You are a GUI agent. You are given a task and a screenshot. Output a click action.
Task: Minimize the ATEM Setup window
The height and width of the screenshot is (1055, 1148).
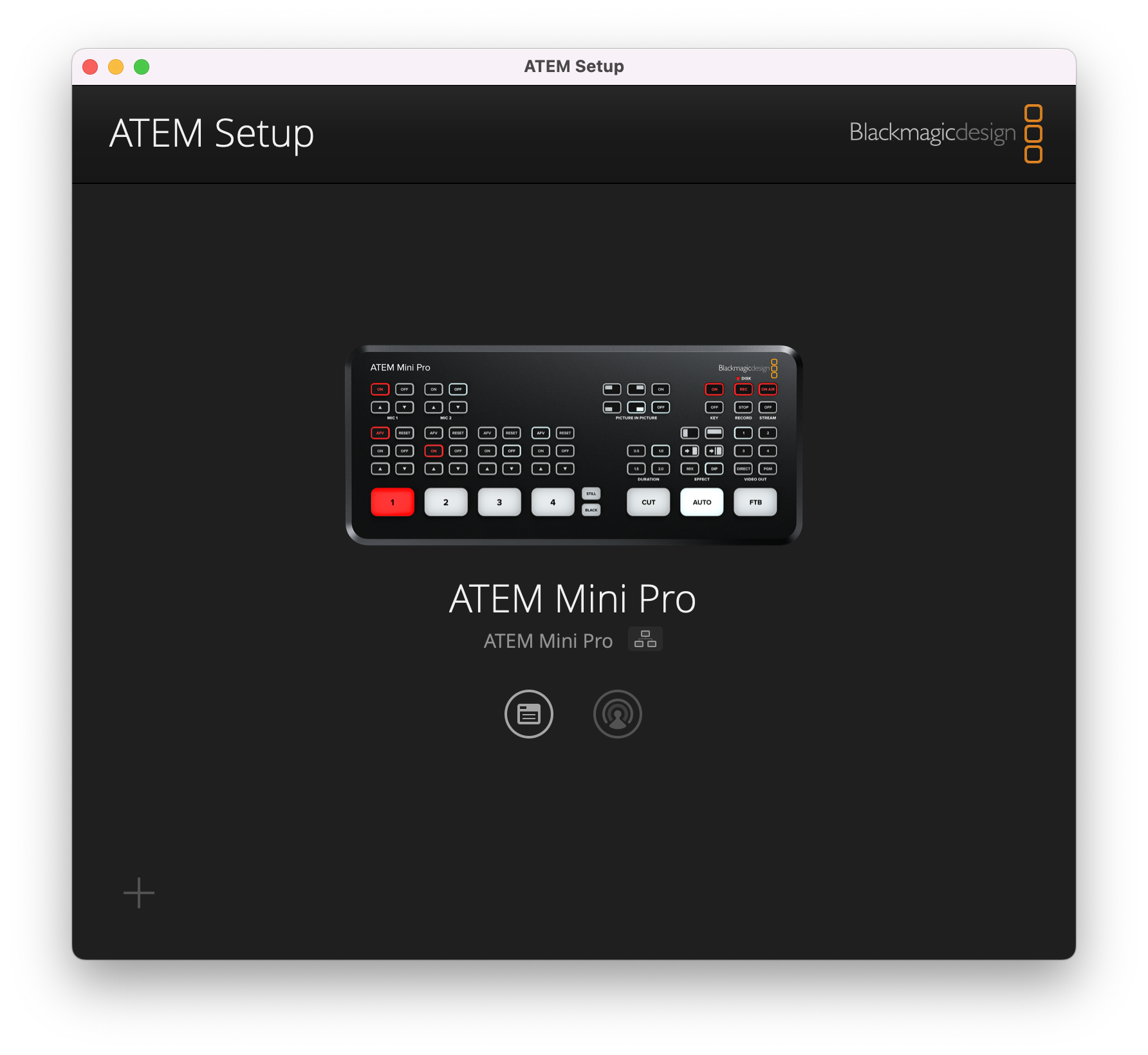pos(116,67)
